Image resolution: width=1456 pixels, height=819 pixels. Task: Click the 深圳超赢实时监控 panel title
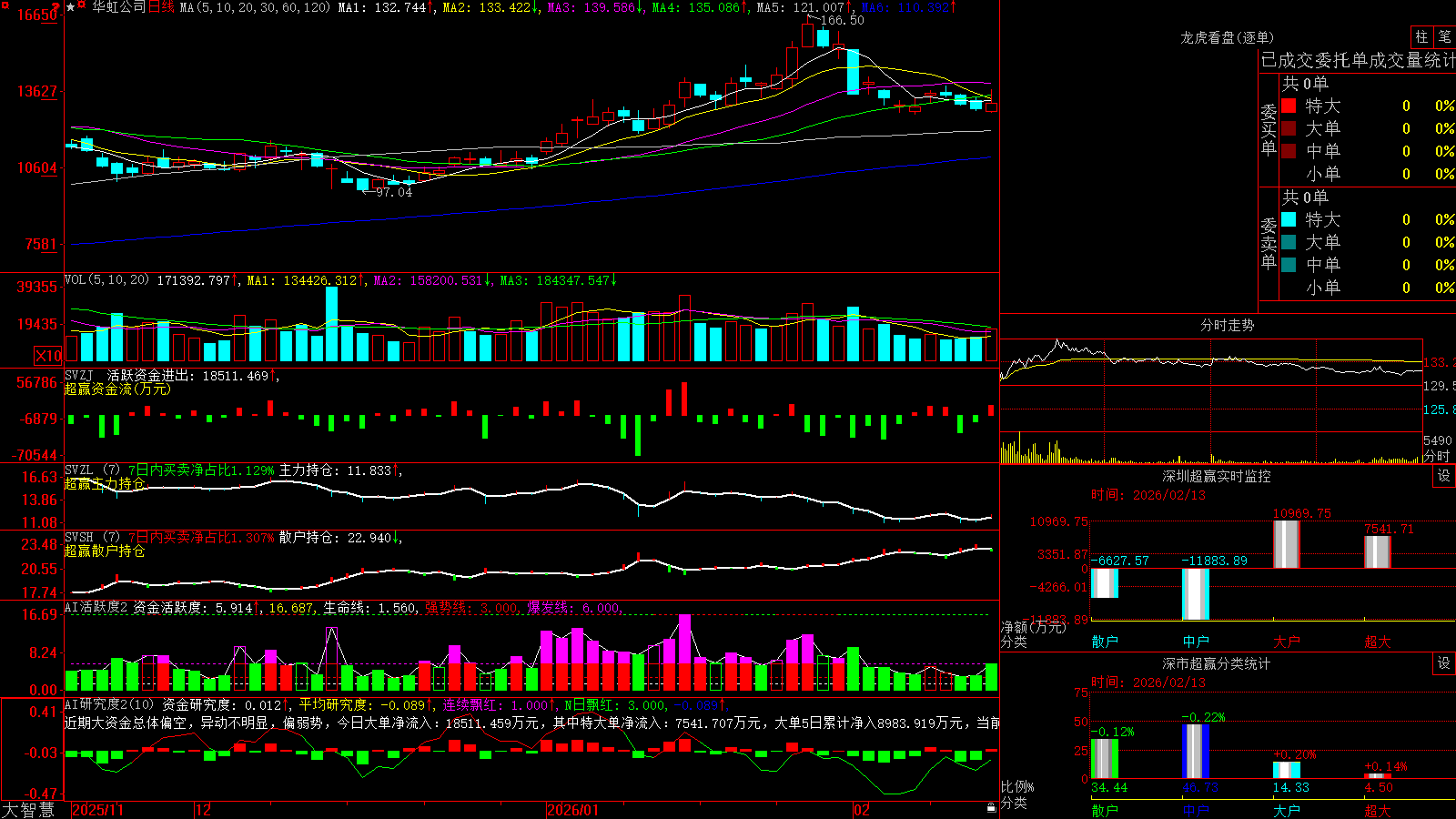(x=1217, y=476)
